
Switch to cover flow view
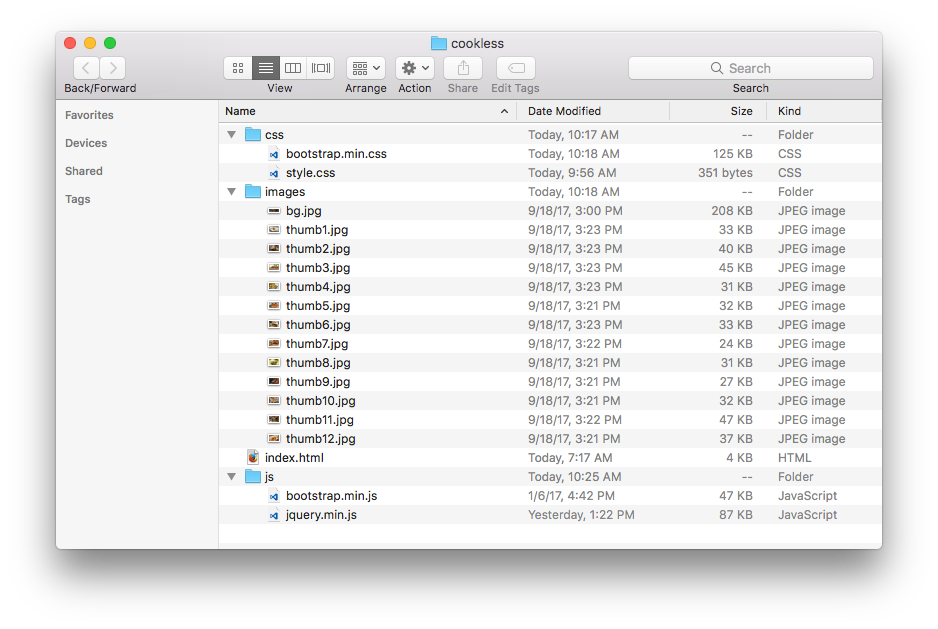pos(319,67)
